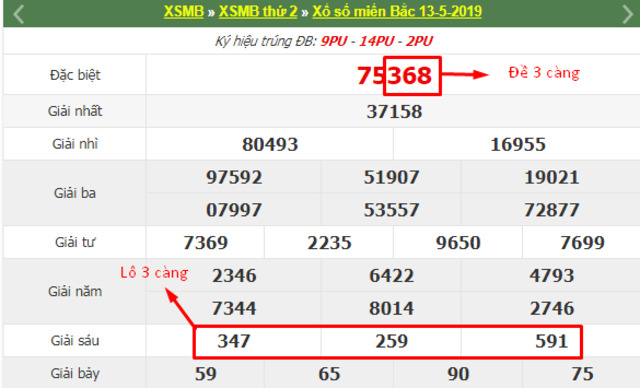Image resolution: width=640 pixels, height=388 pixels.
Task: Select Giải ba number 72877
Action: (551, 210)
